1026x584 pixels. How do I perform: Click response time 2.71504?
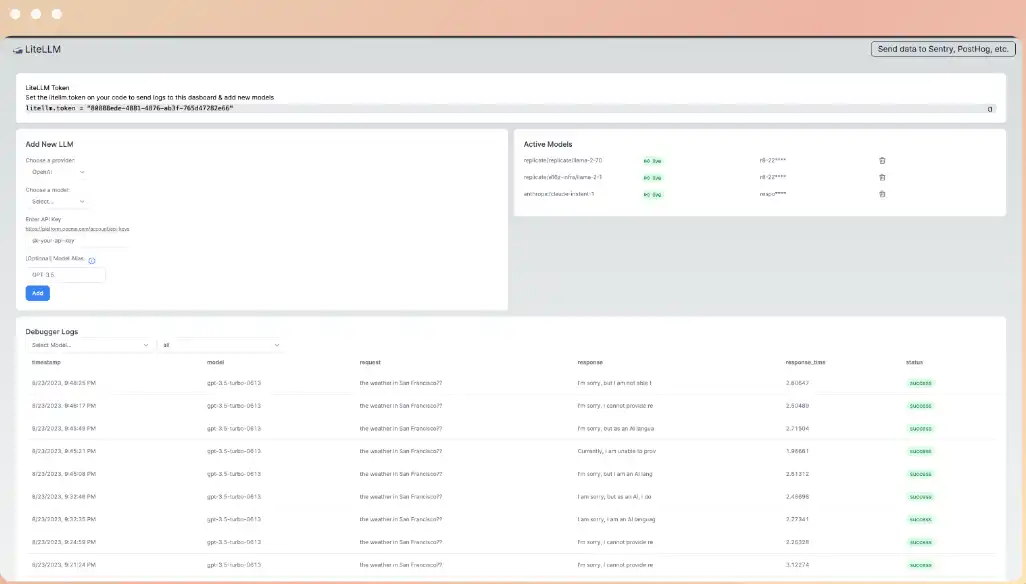pyautogui.click(x=797, y=429)
